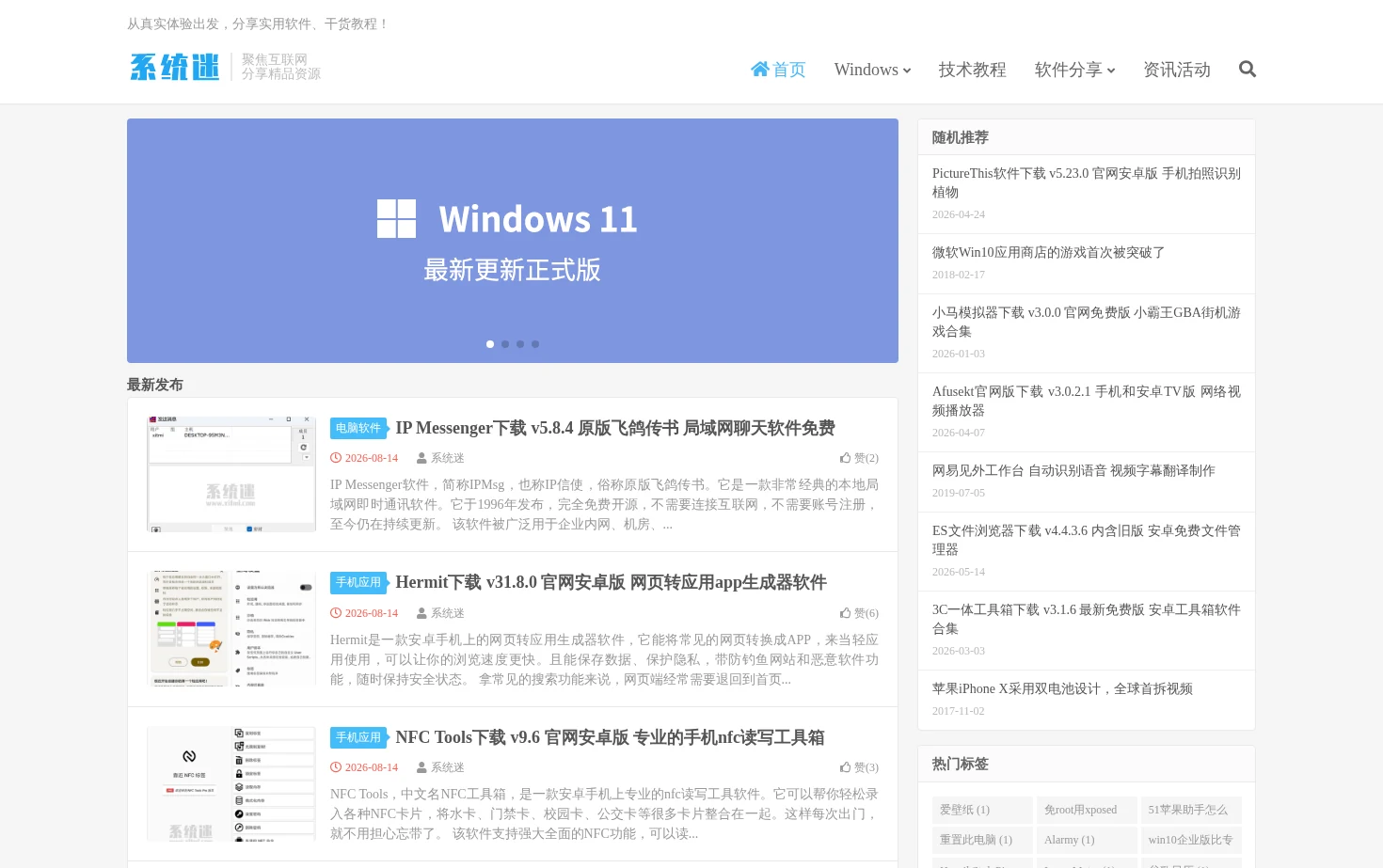The image size is (1383, 868).
Task: Like the IP Messenger post via thumbs-up
Action: click(845, 458)
